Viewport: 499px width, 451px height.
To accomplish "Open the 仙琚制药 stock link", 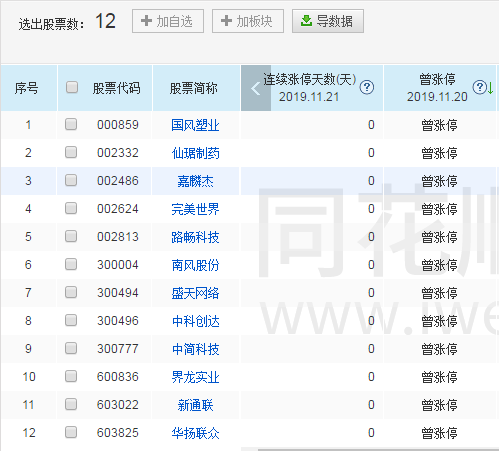I will click(195, 153).
